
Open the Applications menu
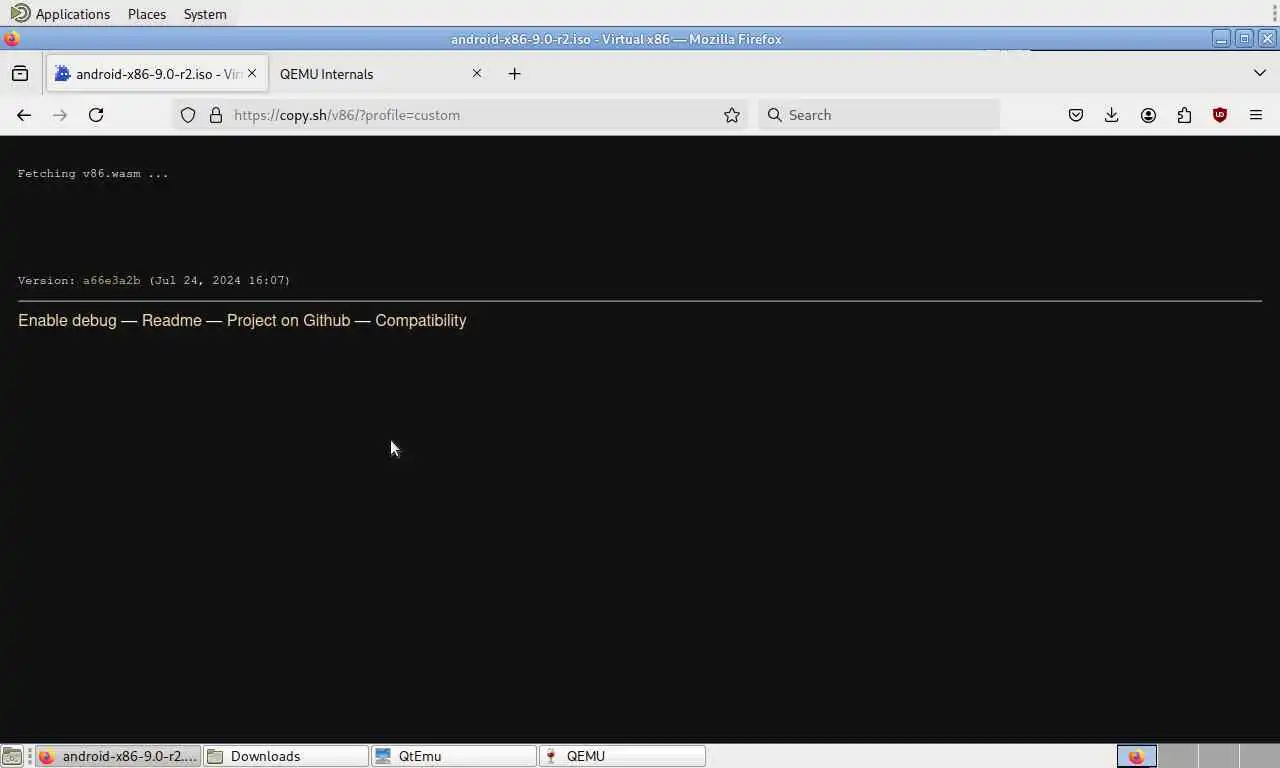[x=73, y=14]
